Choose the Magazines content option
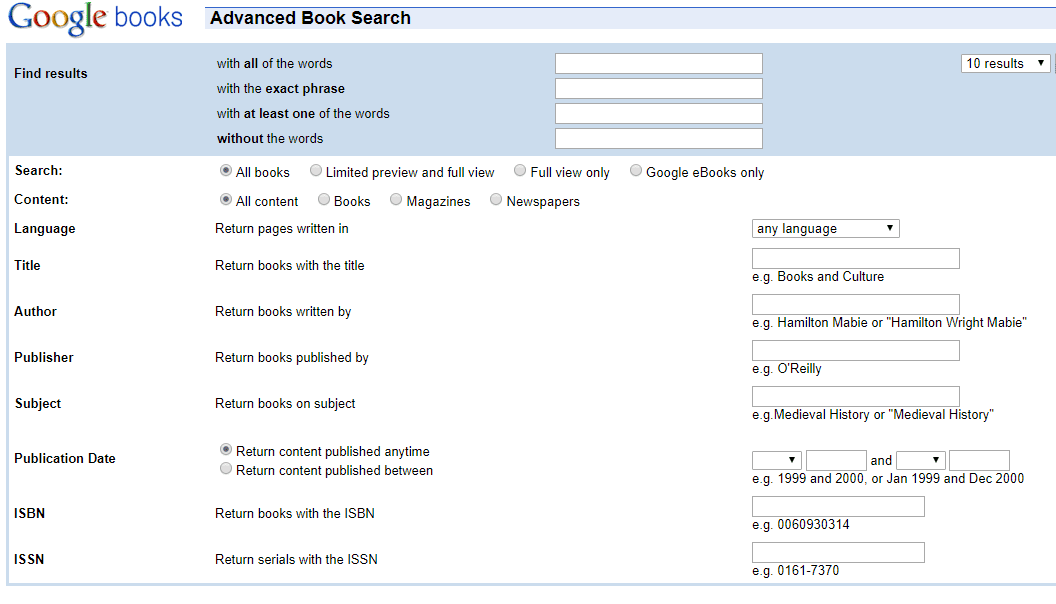Viewport: 1056px width, 604px height. 396,200
